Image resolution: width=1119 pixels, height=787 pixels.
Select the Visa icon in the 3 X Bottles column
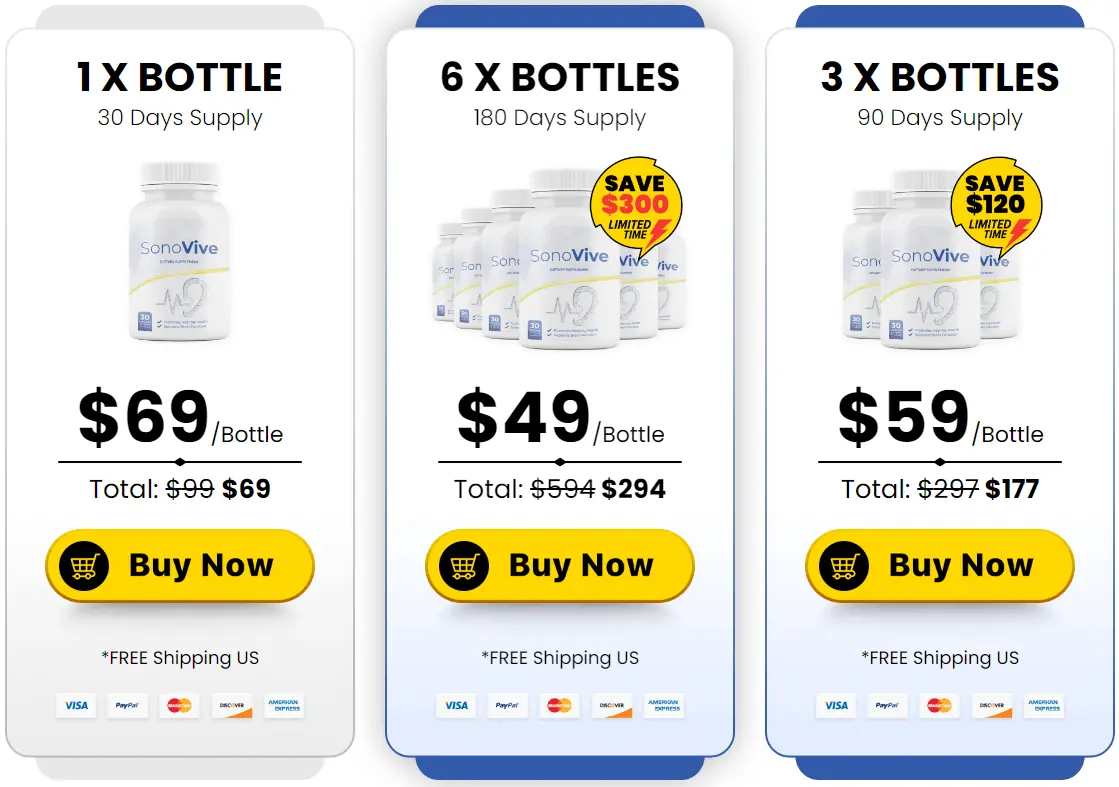pyautogui.click(x=837, y=705)
